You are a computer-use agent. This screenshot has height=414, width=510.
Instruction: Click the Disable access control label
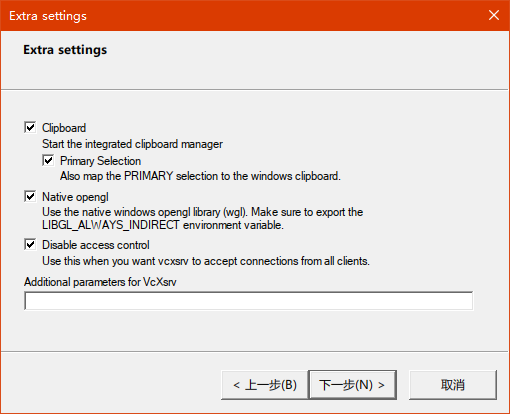(x=96, y=245)
